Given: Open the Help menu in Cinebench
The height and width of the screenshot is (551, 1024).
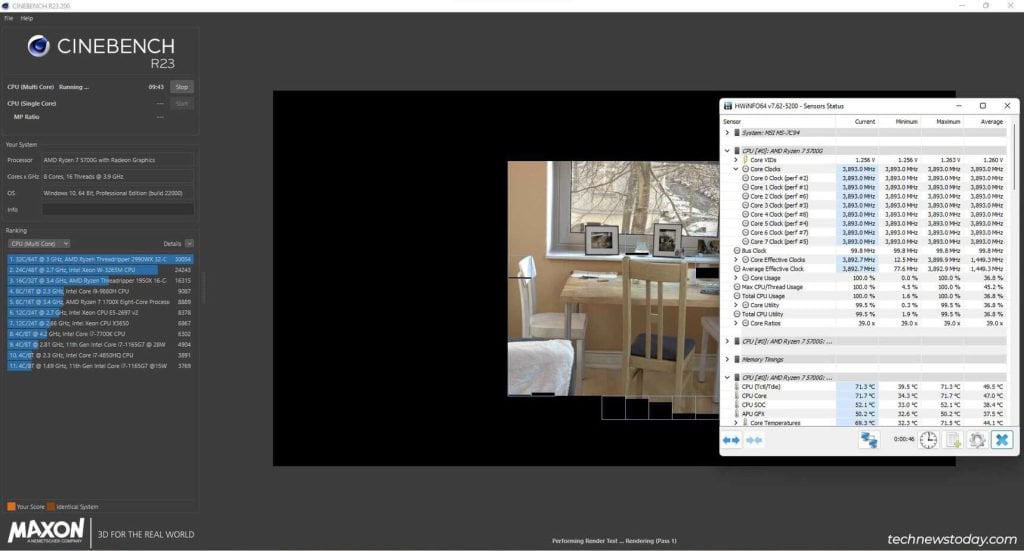Looking at the screenshot, I should (x=27, y=18).
